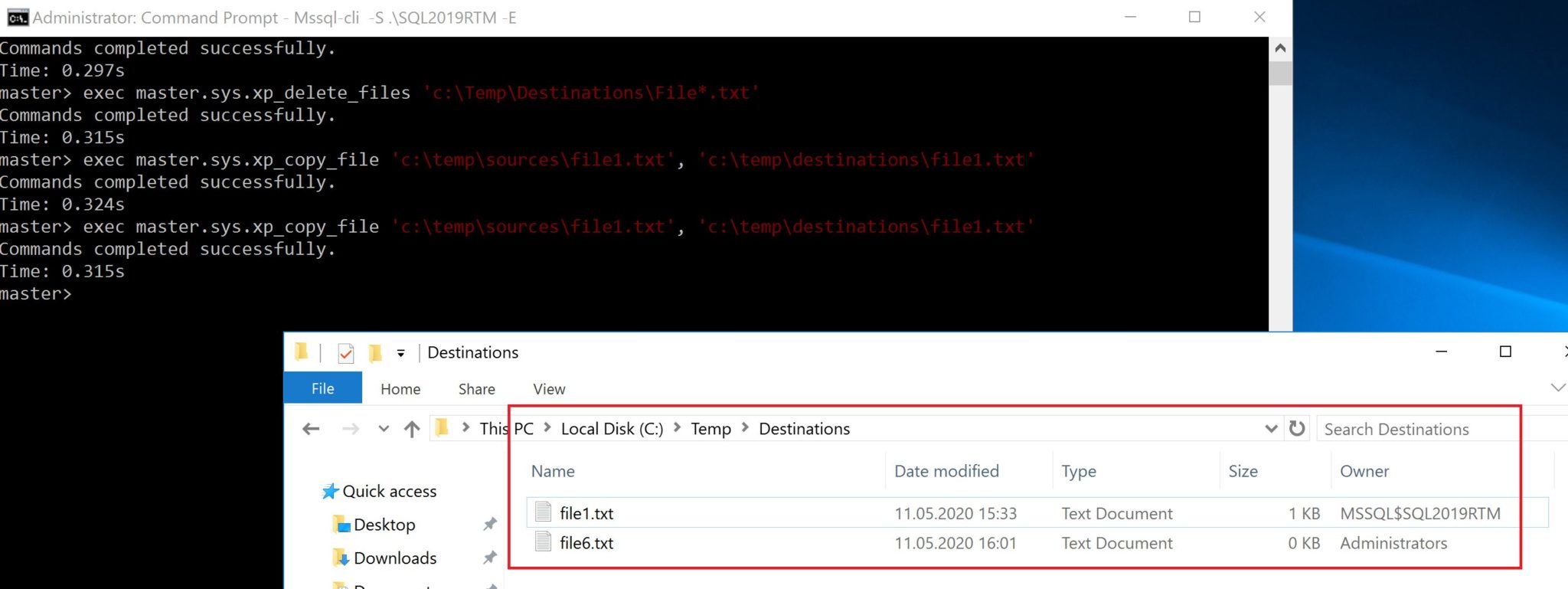Click the file1.txt document icon
1568x589 pixels.
click(x=543, y=512)
